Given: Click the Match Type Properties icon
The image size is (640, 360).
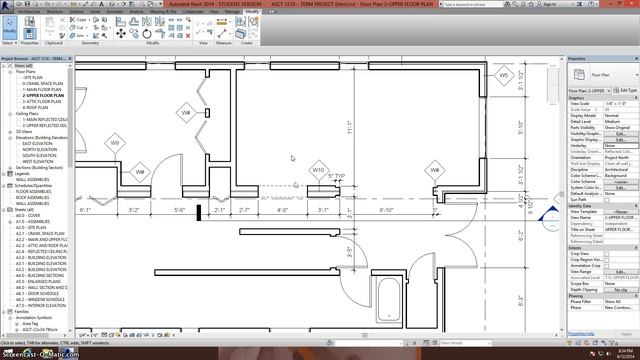Looking at the screenshot, I should tap(62, 36).
